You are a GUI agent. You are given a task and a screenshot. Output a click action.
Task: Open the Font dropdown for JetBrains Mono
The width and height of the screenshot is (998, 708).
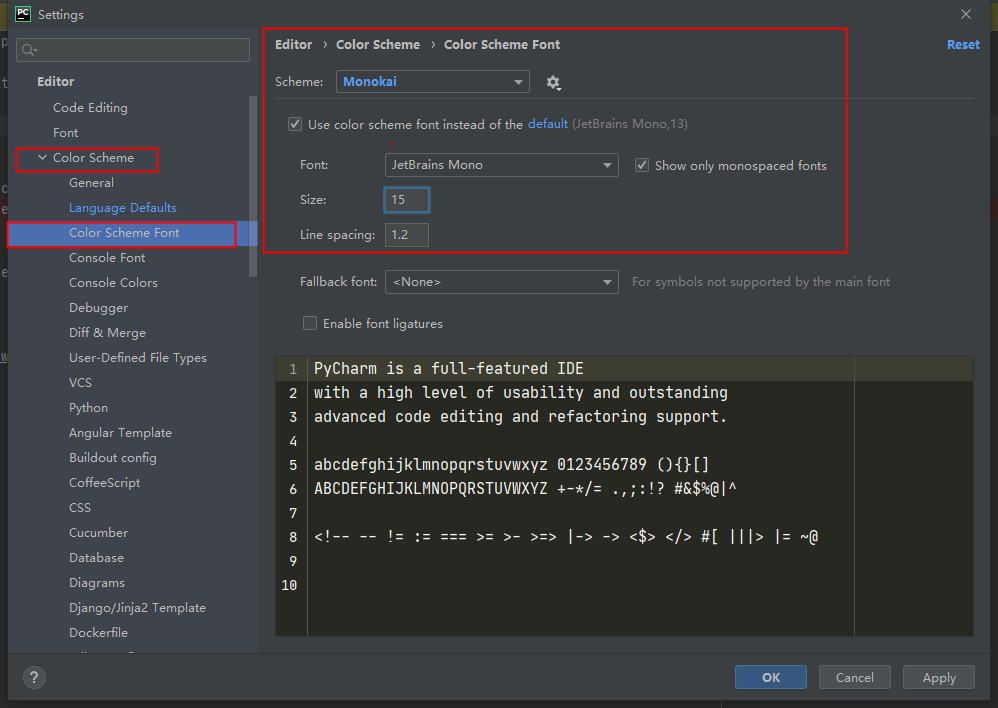click(x=501, y=165)
